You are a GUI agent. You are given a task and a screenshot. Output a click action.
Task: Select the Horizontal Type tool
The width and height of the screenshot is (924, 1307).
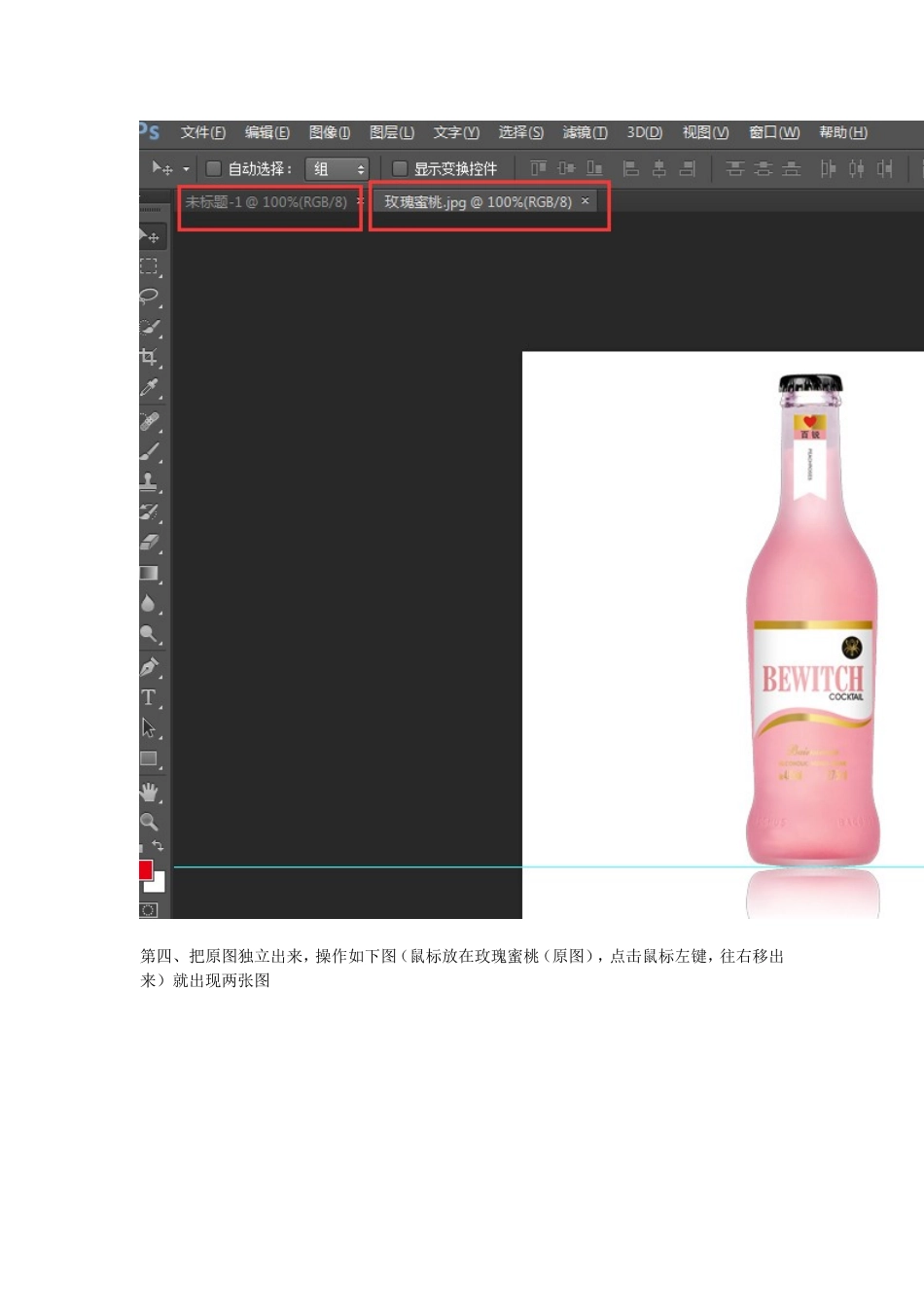149,697
